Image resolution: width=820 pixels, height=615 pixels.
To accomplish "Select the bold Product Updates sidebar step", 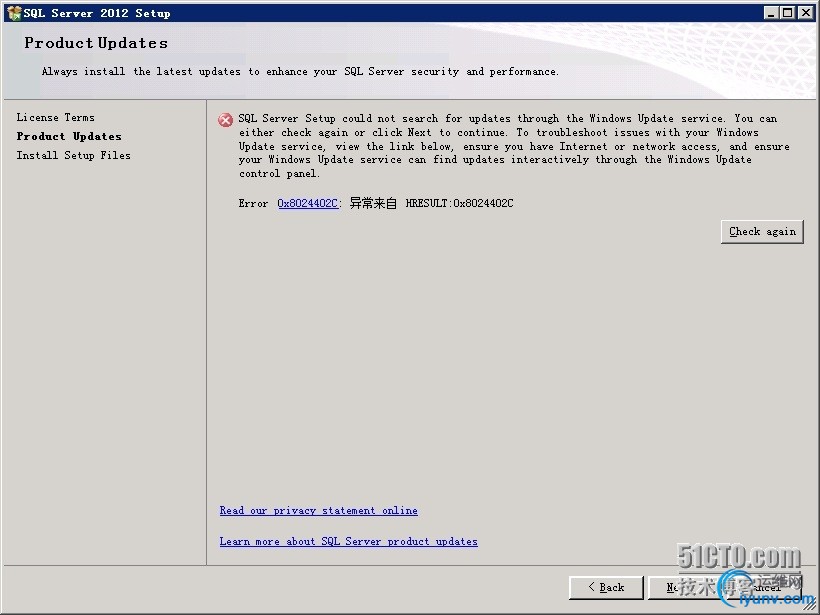I will [x=69, y=136].
